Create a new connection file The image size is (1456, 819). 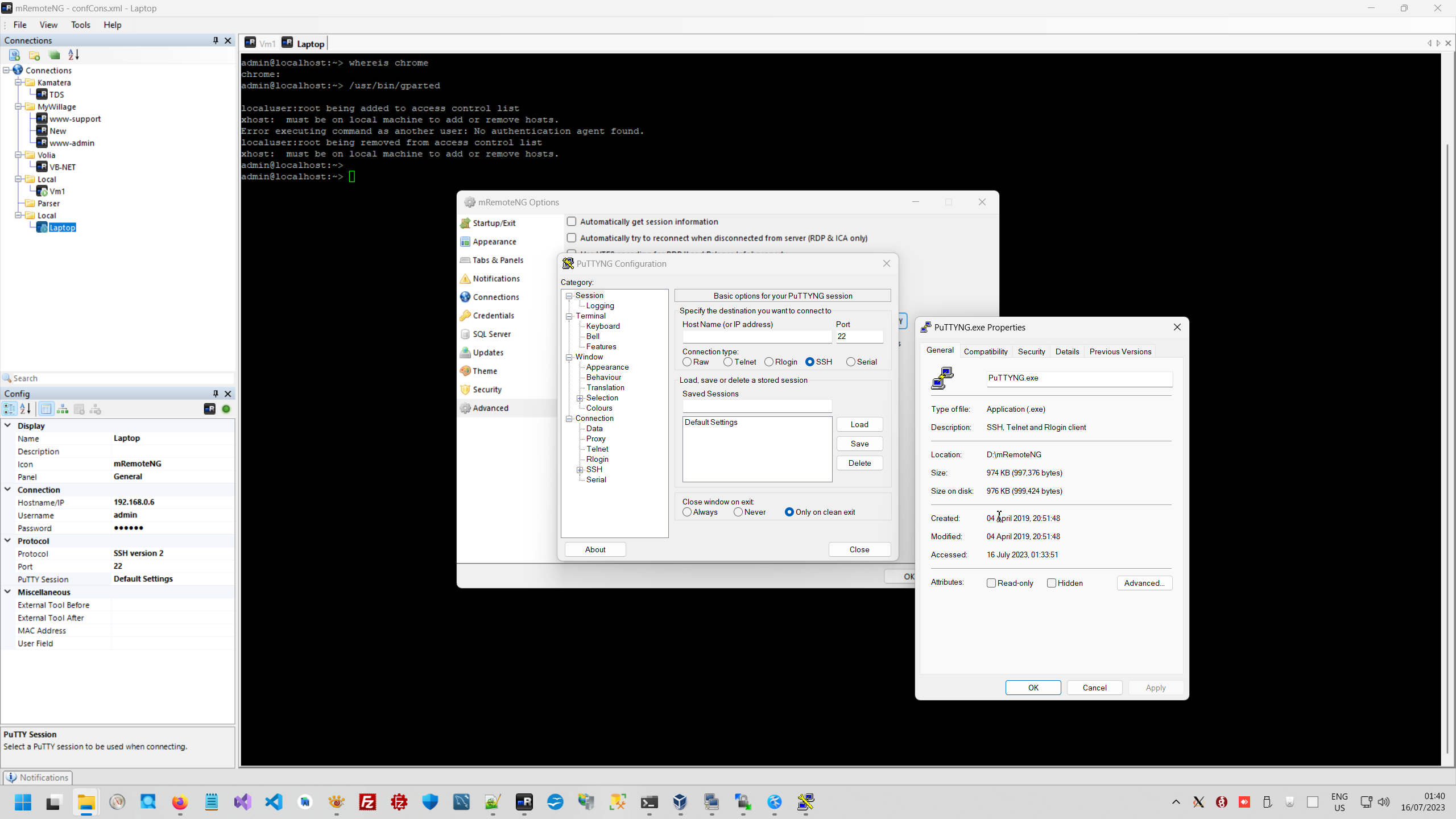pyautogui.click(x=14, y=55)
